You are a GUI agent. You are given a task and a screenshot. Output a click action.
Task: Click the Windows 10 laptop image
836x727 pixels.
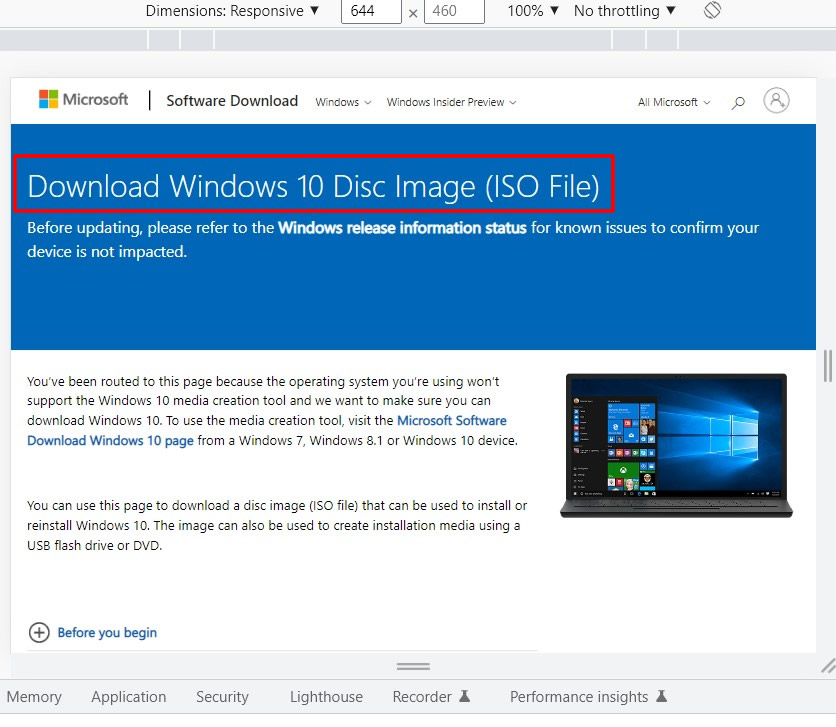(x=676, y=446)
